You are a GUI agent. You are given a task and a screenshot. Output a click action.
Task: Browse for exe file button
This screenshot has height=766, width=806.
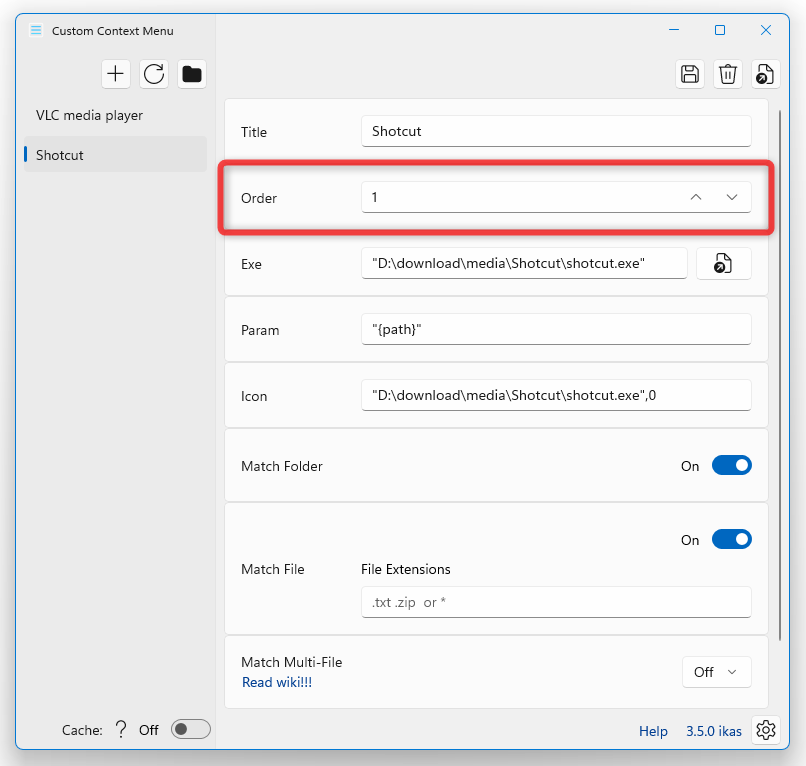(724, 263)
